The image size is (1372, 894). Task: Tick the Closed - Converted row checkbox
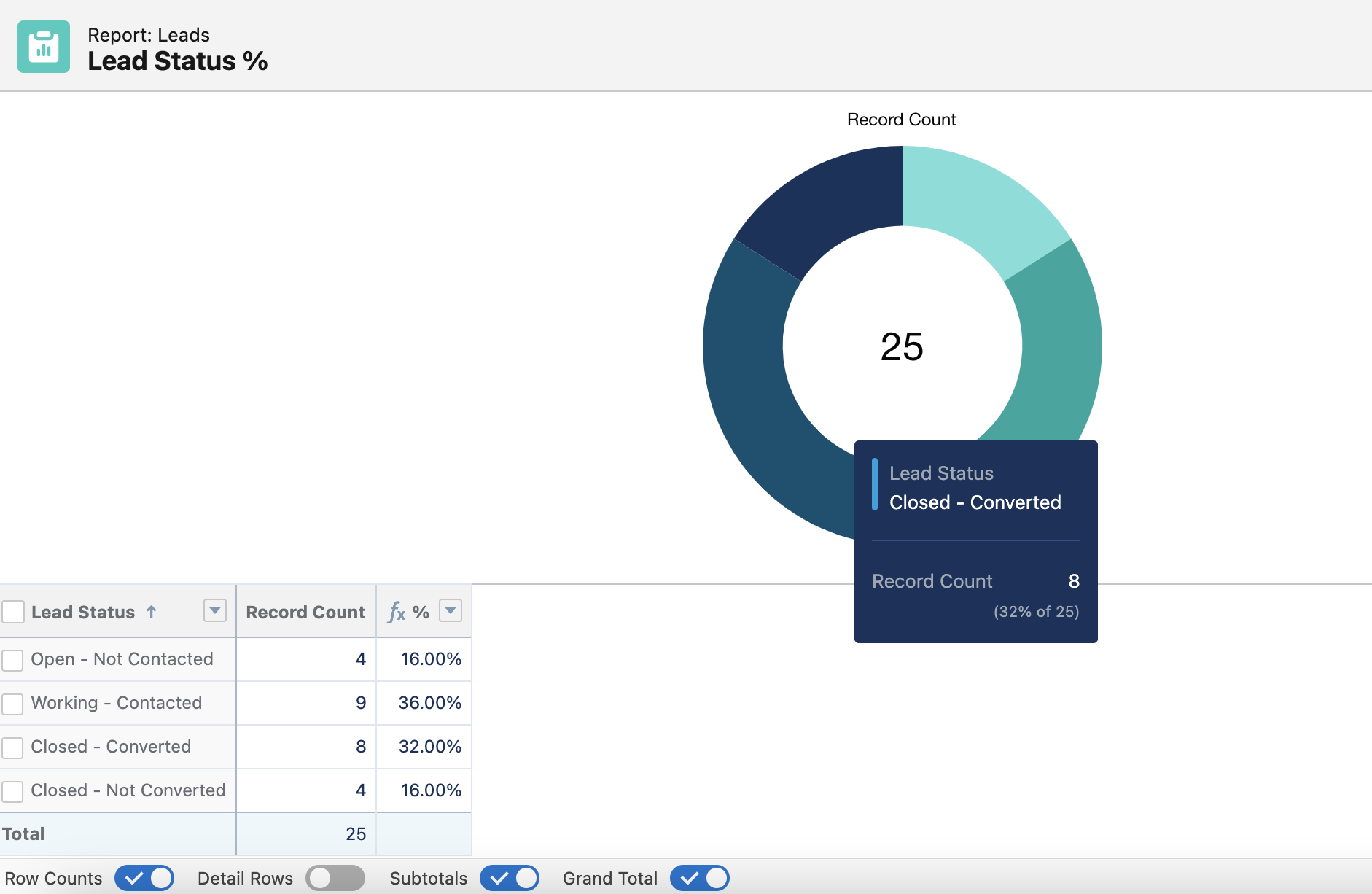[12, 747]
